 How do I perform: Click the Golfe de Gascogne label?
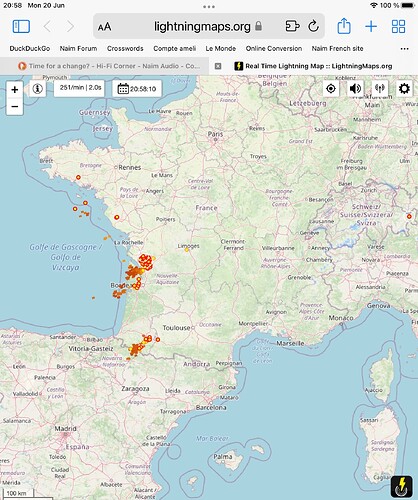point(66,257)
